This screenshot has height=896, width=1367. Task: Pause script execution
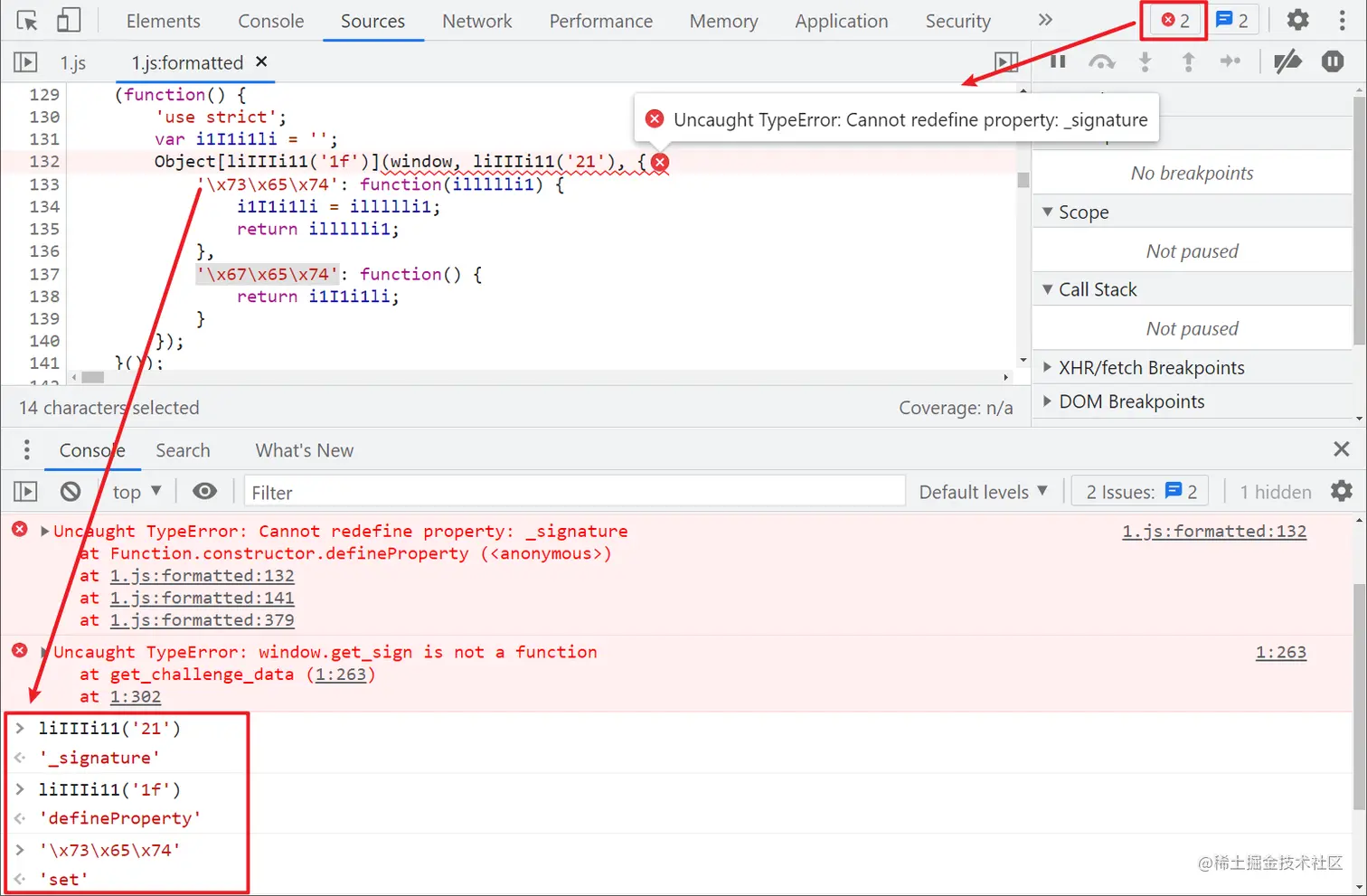(x=1058, y=61)
